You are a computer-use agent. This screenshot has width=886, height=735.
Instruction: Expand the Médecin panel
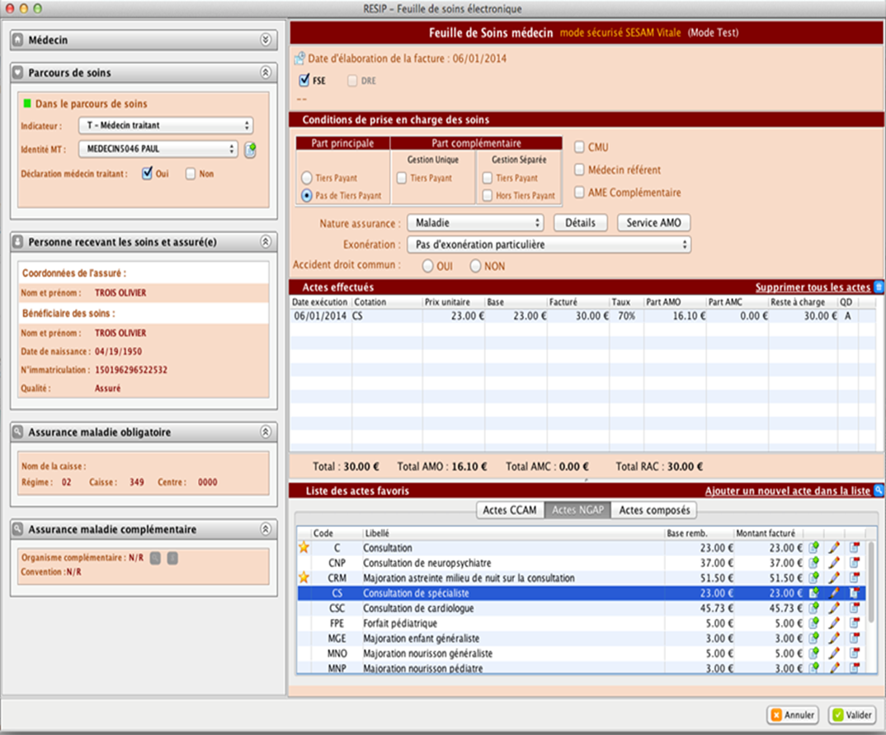point(265,40)
